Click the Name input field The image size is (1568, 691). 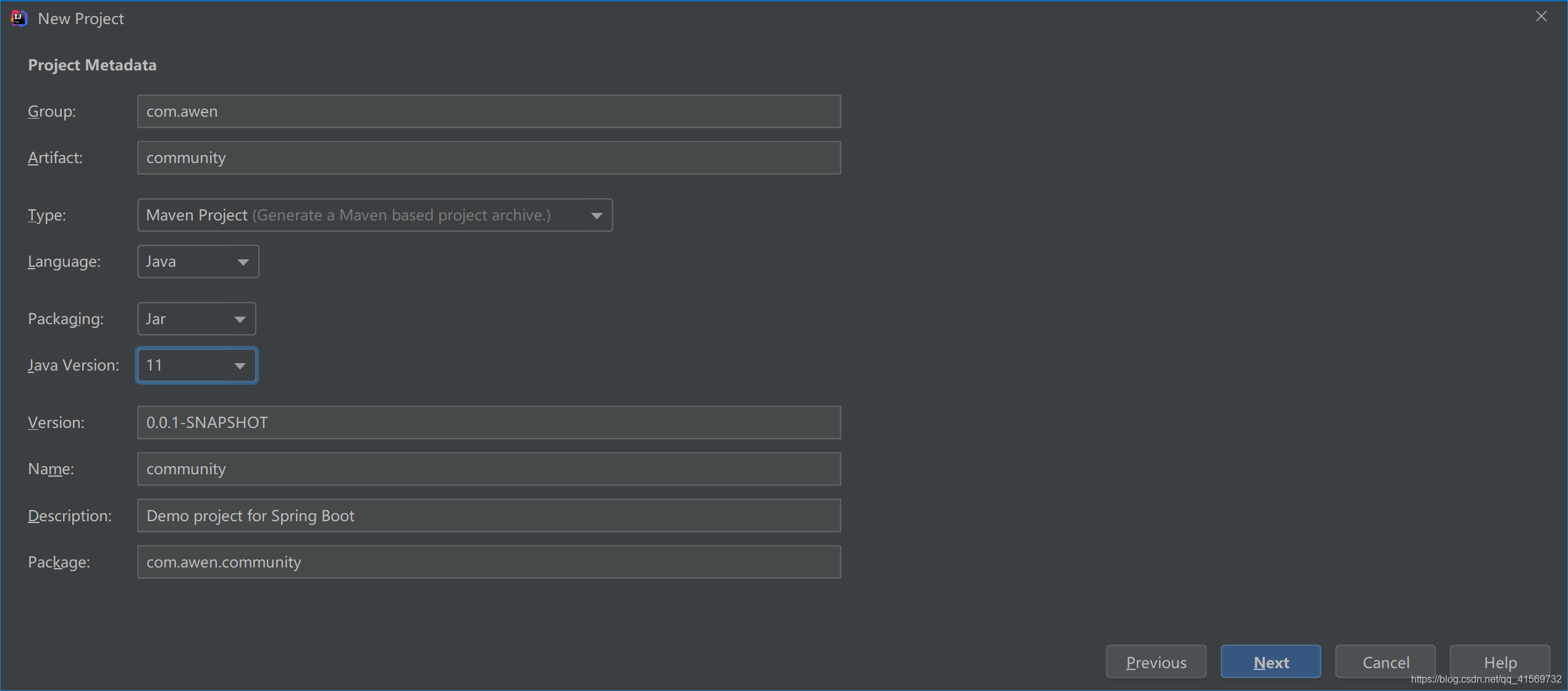(x=489, y=469)
